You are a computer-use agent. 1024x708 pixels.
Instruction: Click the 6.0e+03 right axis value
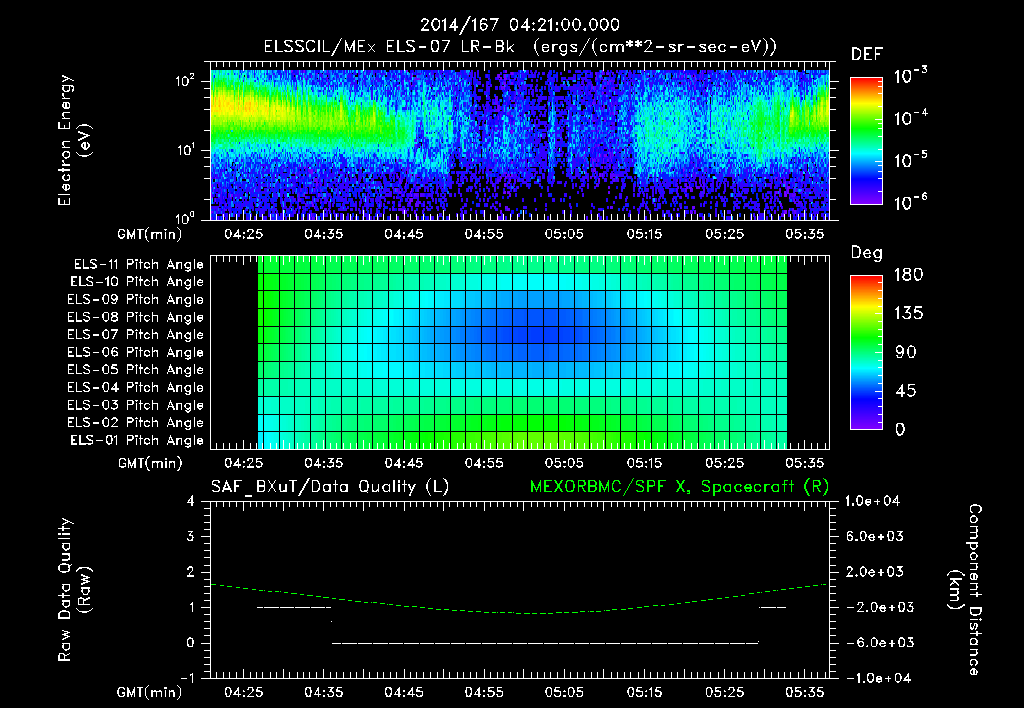pos(875,536)
